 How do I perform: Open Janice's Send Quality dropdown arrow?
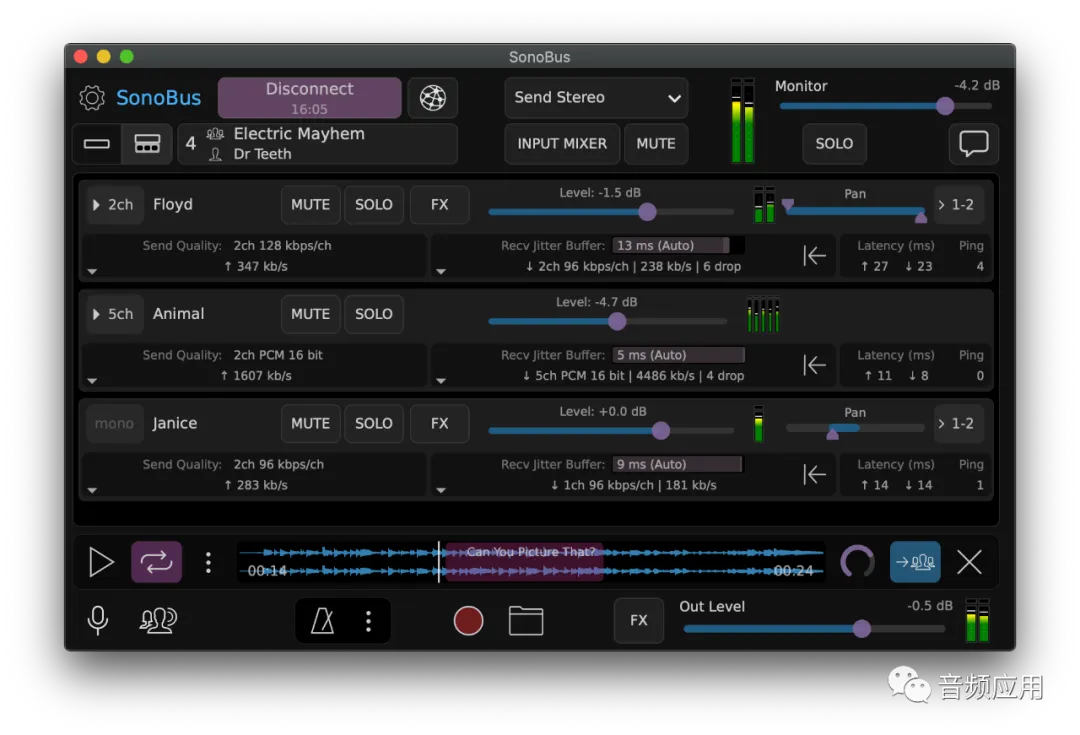tap(92, 490)
